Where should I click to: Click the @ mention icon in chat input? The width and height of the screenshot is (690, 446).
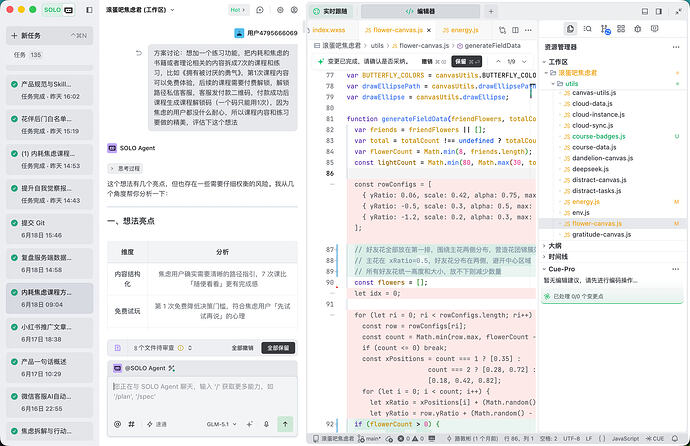click(x=117, y=424)
